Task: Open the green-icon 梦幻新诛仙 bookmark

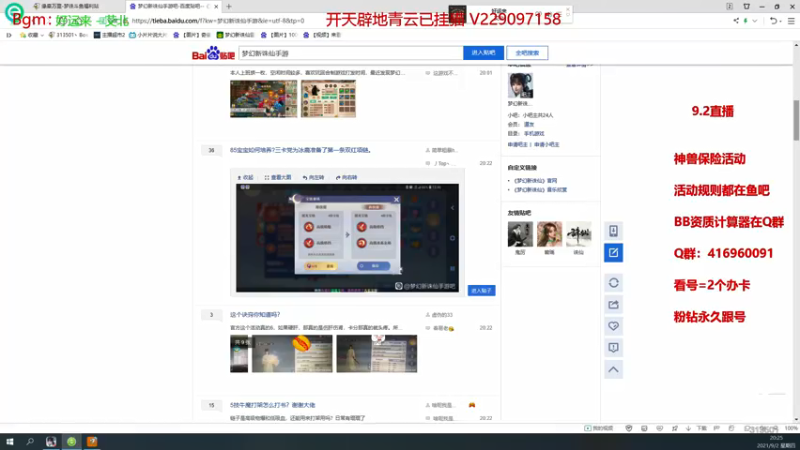Action: coord(235,35)
